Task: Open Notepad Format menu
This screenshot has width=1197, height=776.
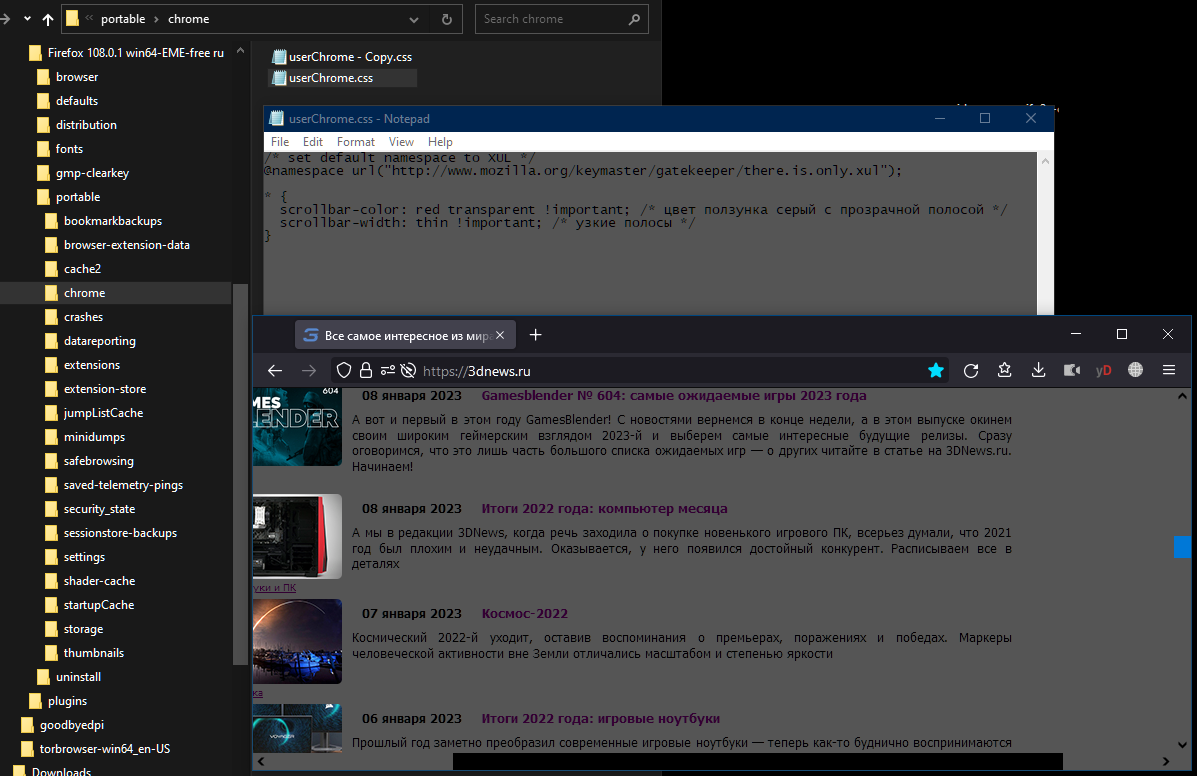Action: click(356, 142)
